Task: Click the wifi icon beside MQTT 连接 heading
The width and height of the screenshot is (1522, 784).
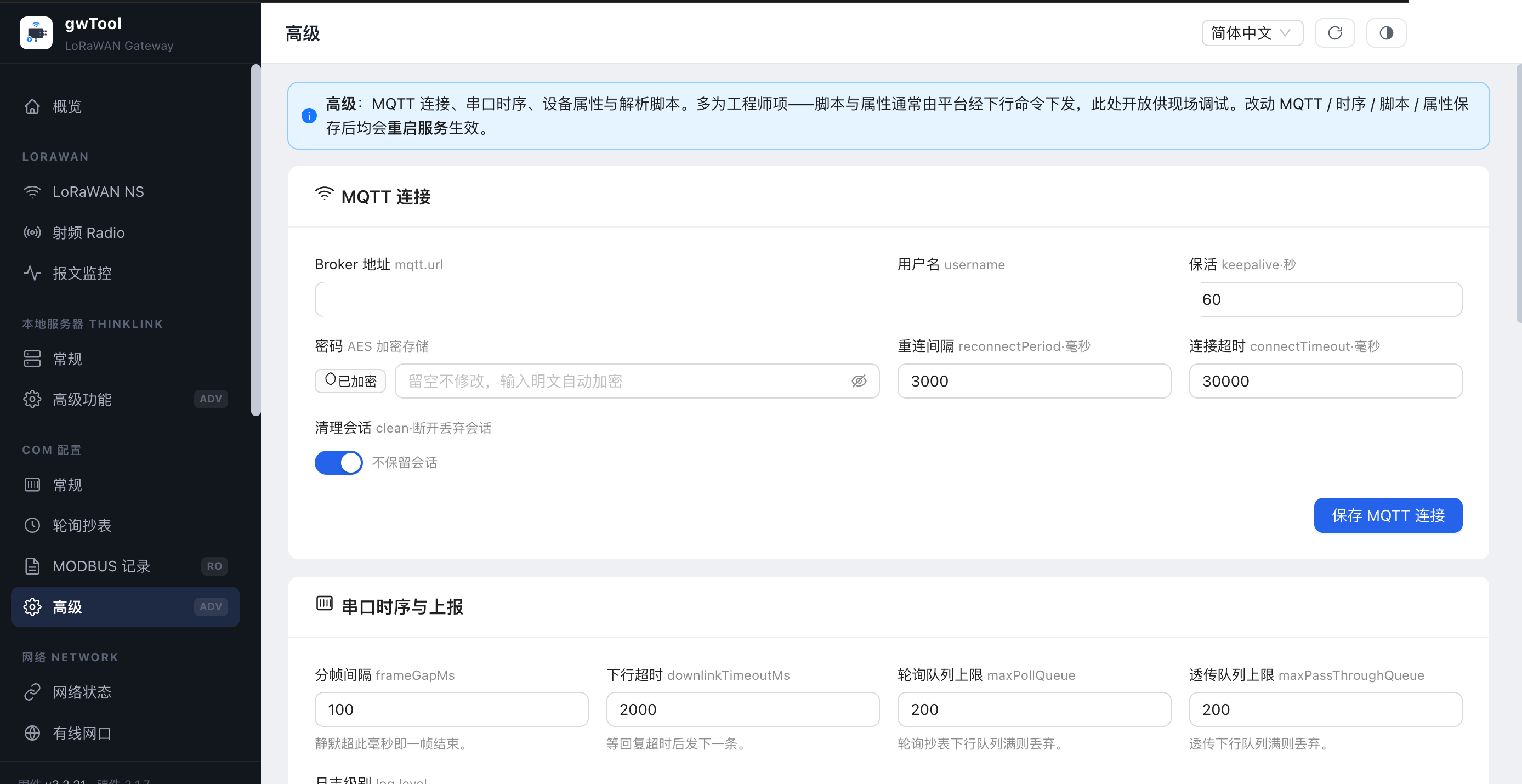Action: 325,194
